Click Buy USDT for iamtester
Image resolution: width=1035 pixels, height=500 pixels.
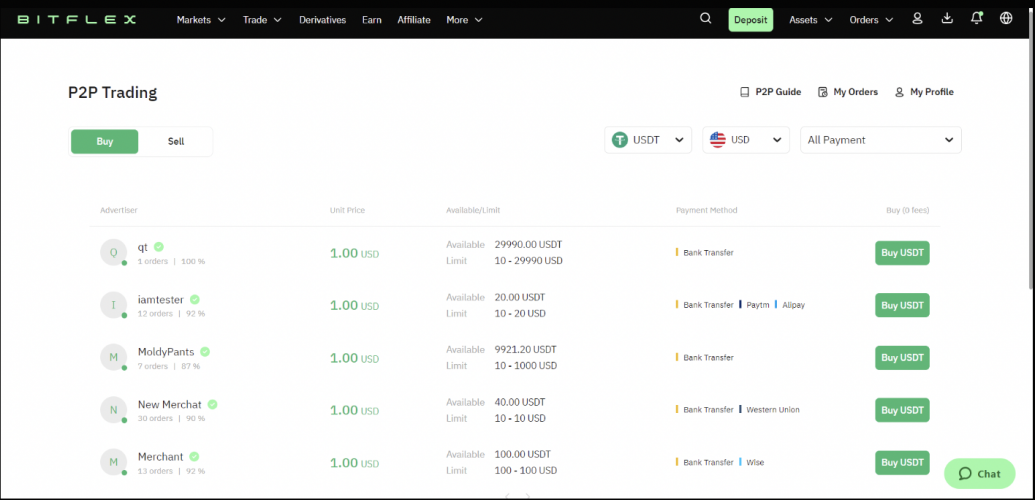(902, 305)
